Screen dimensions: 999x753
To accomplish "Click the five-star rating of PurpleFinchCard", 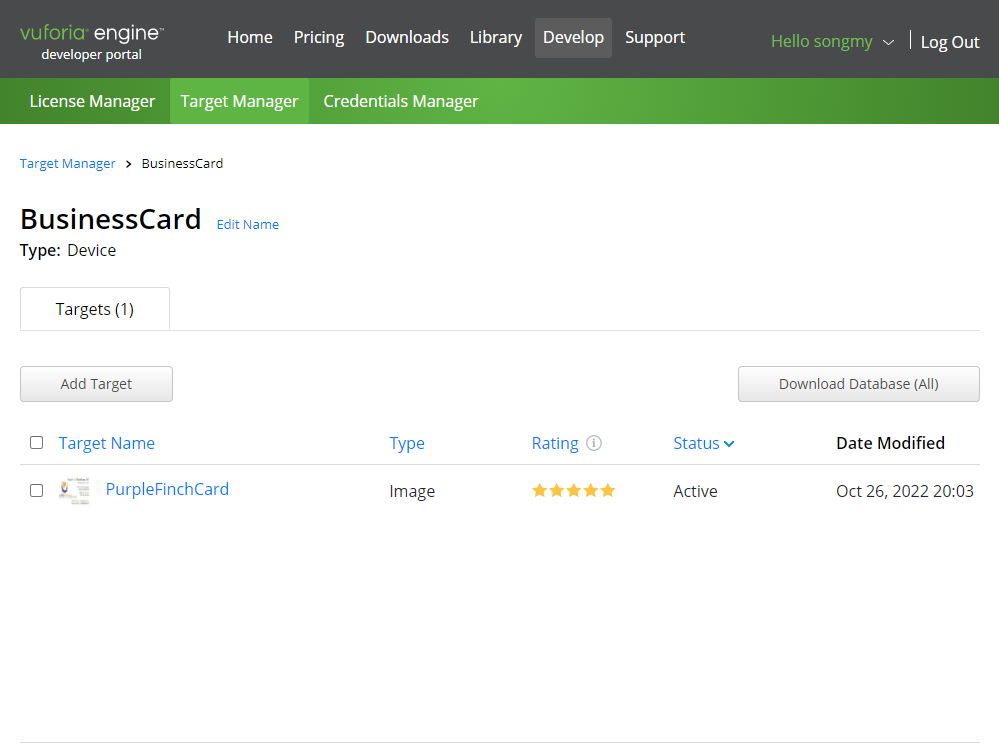I will 573,491.
